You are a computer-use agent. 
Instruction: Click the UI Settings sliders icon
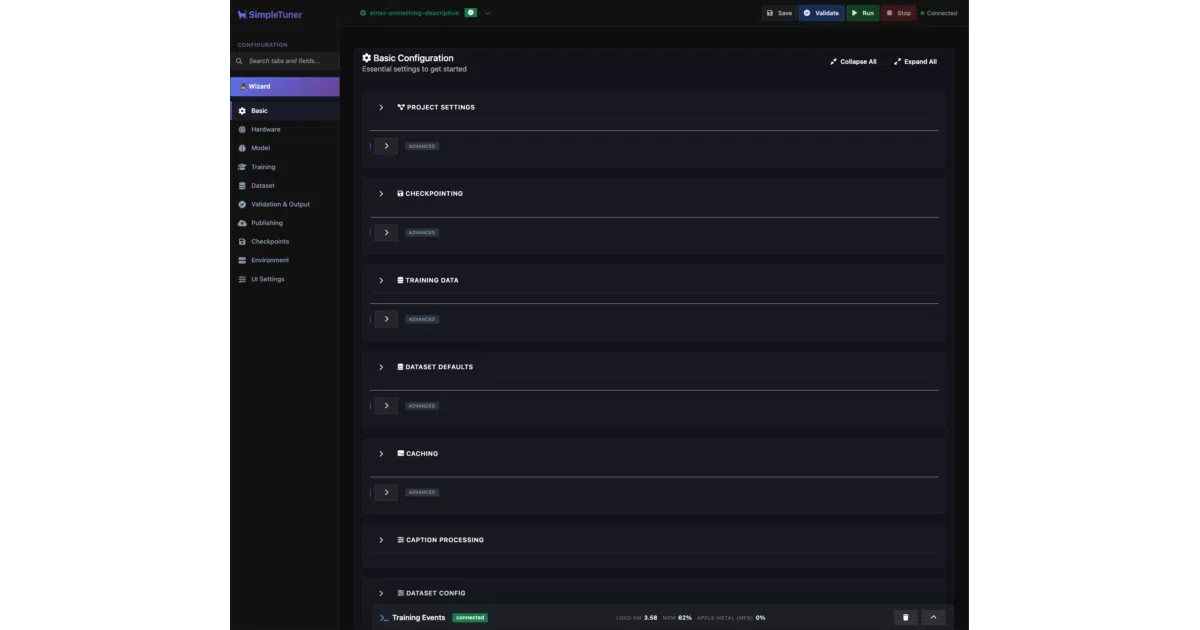point(242,279)
